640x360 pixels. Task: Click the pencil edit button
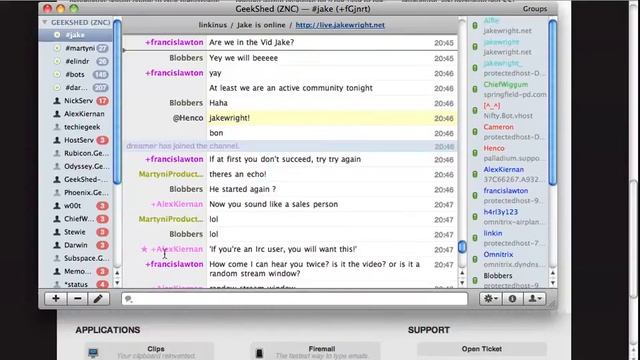[98, 299]
